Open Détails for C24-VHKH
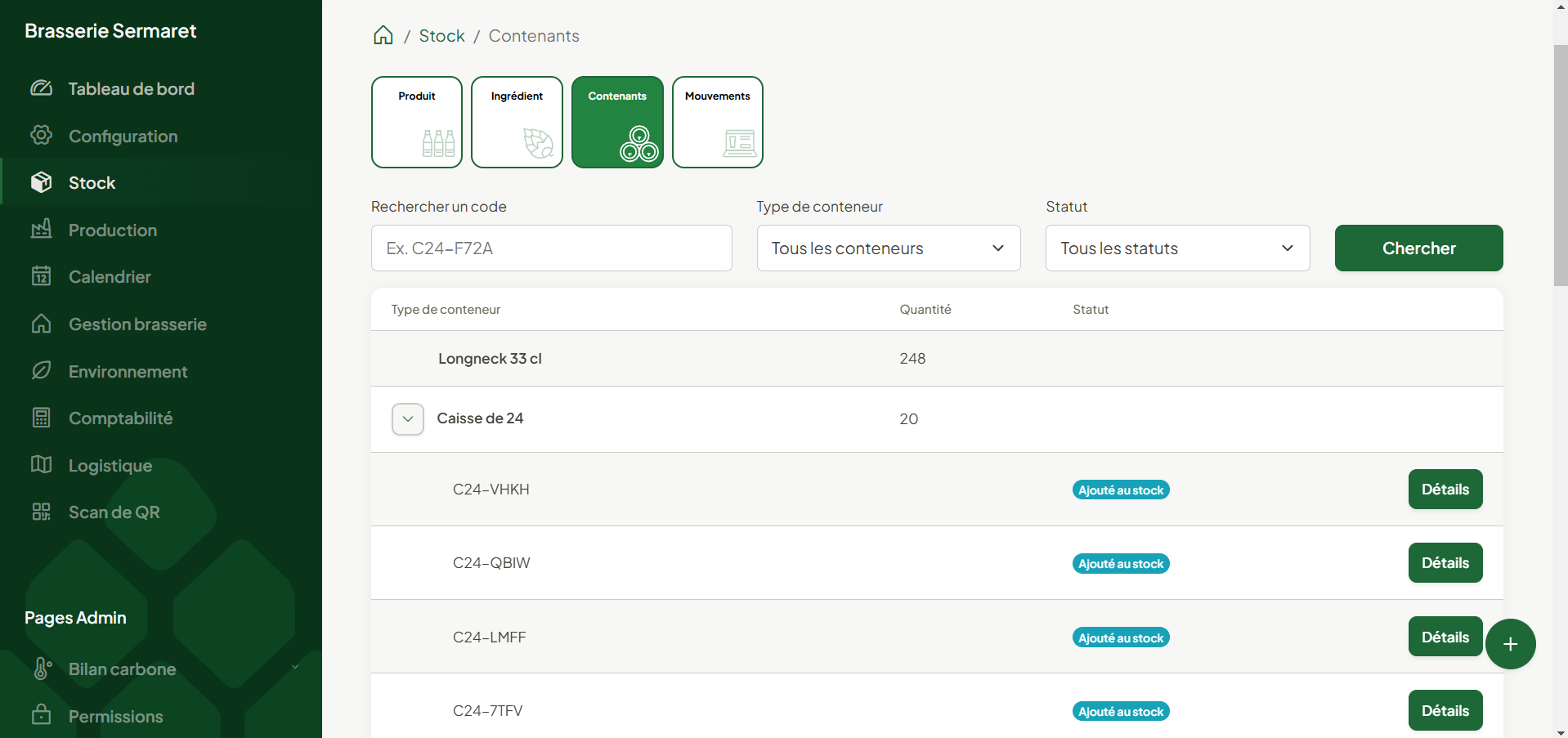Image resolution: width=1568 pixels, height=738 pixels. pyautogui.click(x=1445, y=490)
